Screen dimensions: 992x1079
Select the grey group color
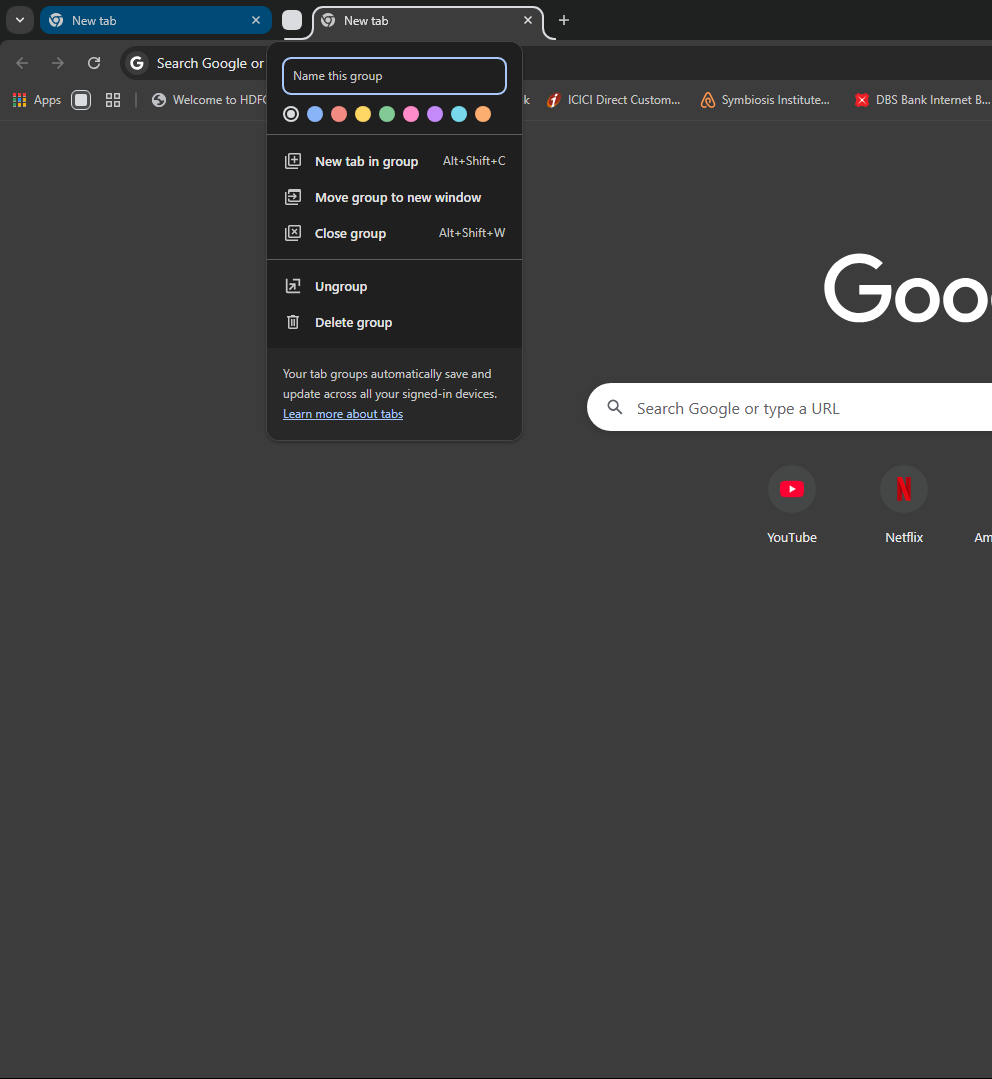[291, 114]
